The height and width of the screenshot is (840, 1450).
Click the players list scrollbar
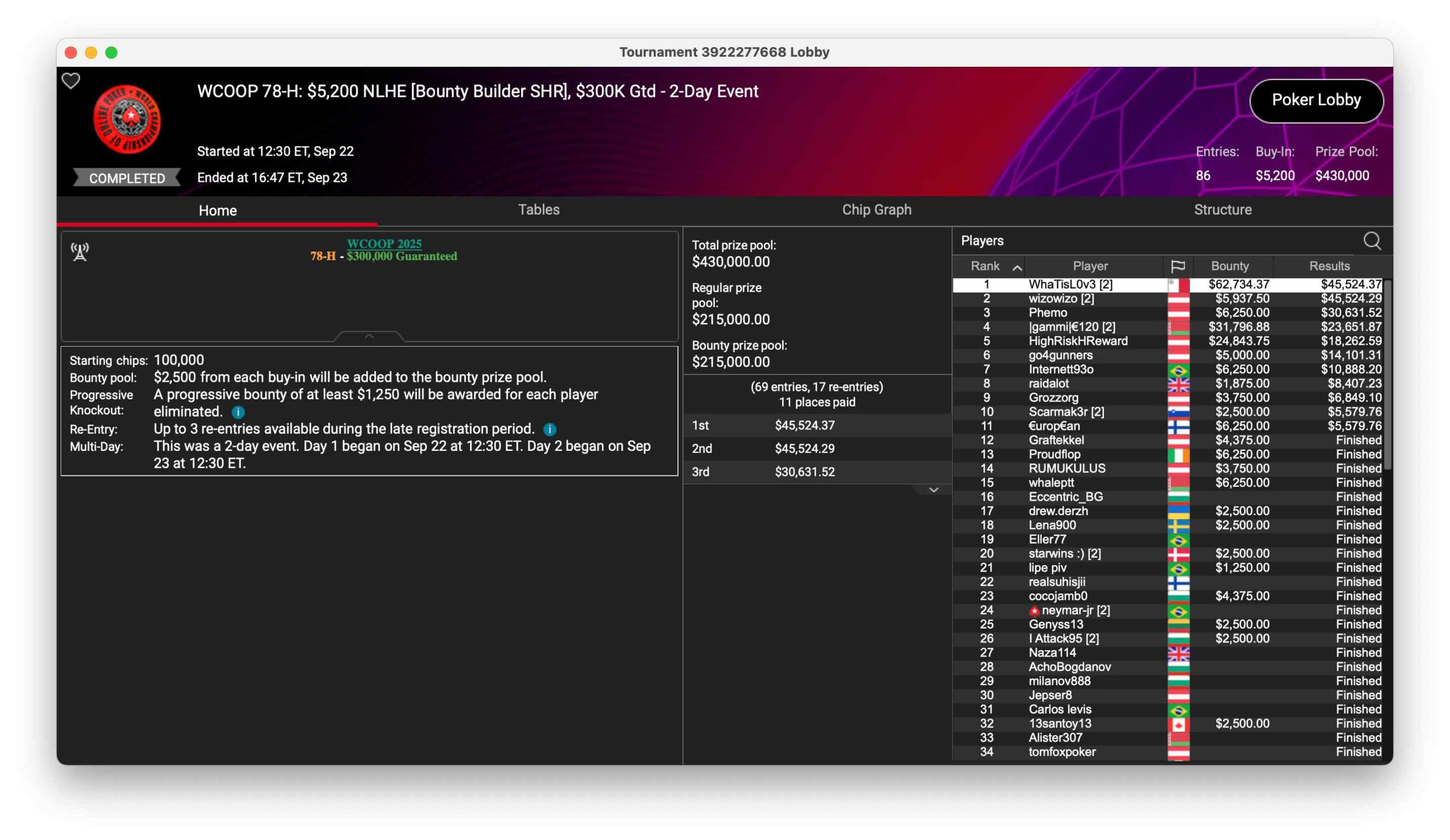coord(1387,374)
